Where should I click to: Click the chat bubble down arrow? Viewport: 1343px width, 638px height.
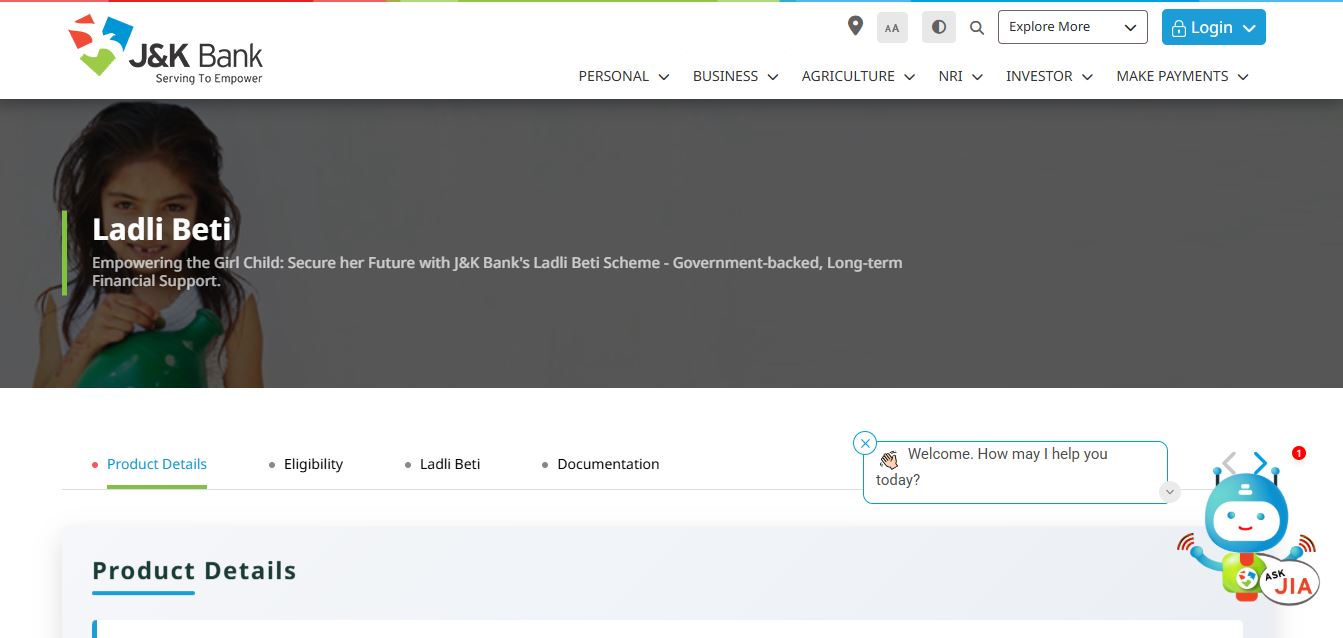[1170, 492]
